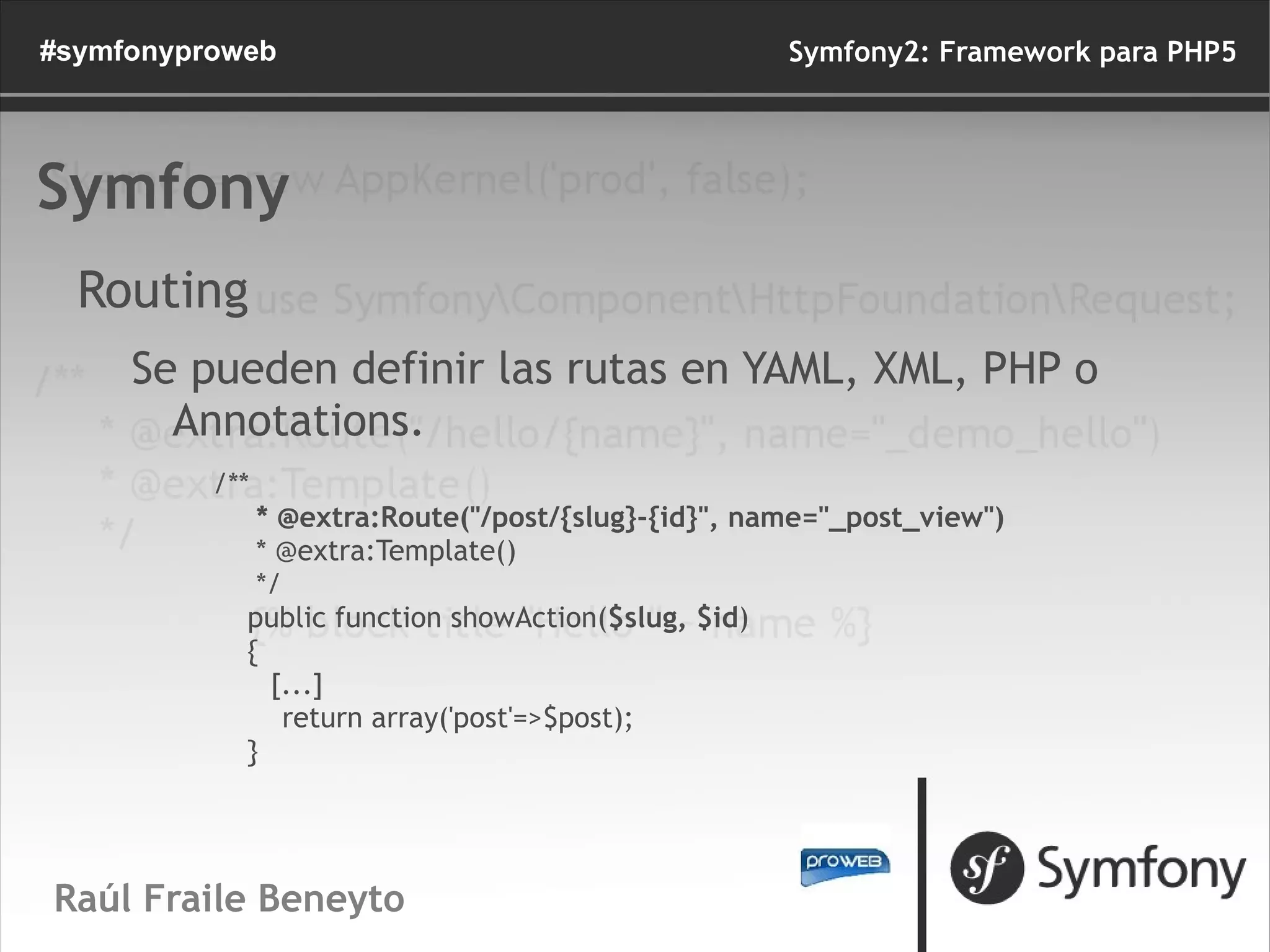Click the opening curly brace of the function
Viewport: 1270px width, 952px height.
tap(252, 652)
